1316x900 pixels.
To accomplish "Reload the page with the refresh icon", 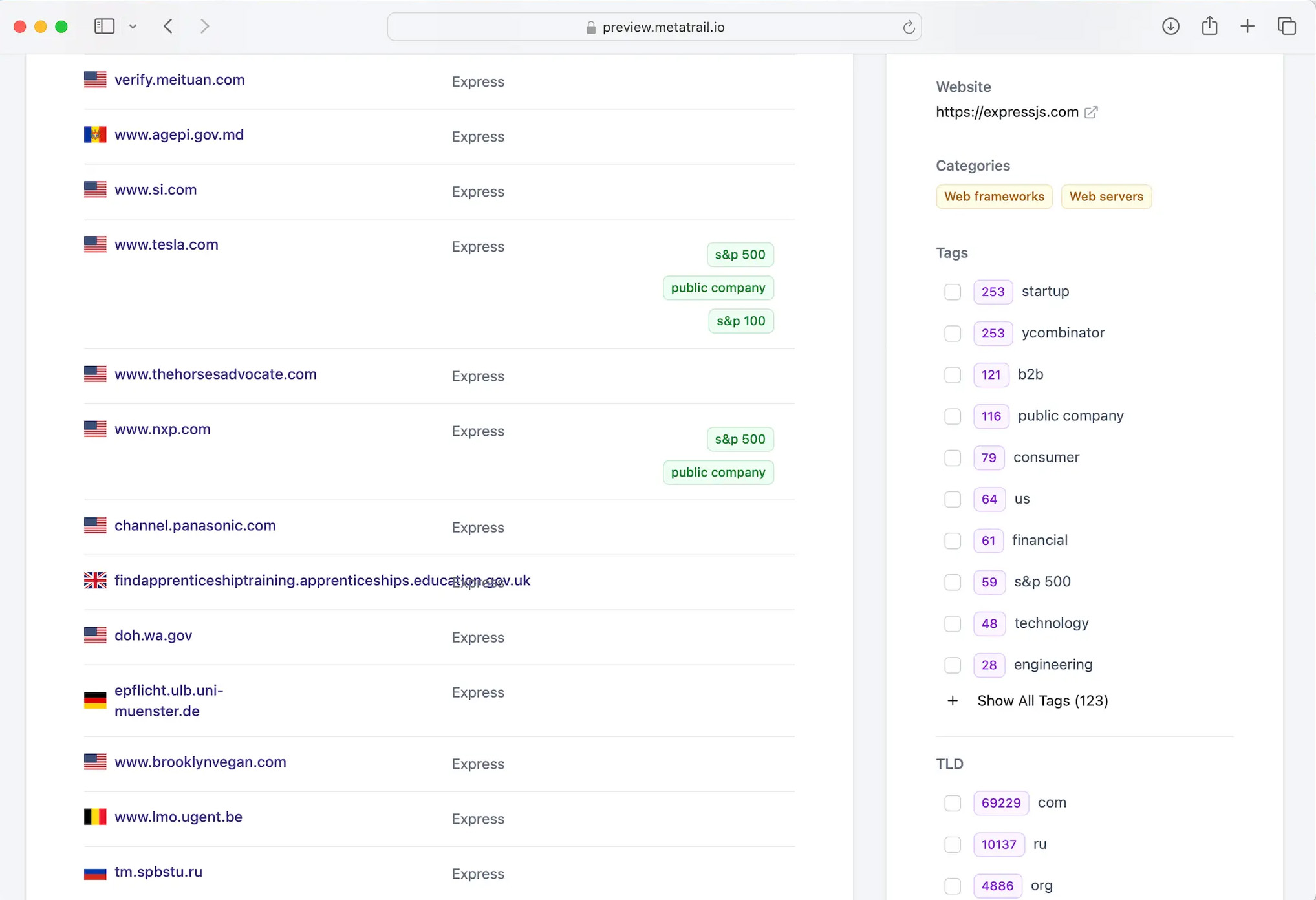I will pos(909,27).
